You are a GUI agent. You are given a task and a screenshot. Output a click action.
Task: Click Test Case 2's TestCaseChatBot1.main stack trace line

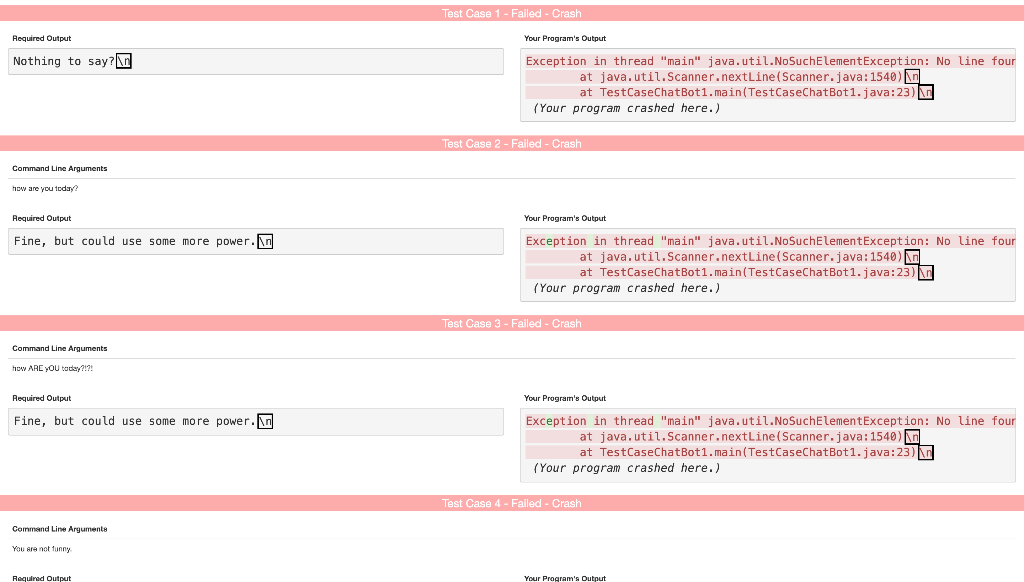(729, 272)
